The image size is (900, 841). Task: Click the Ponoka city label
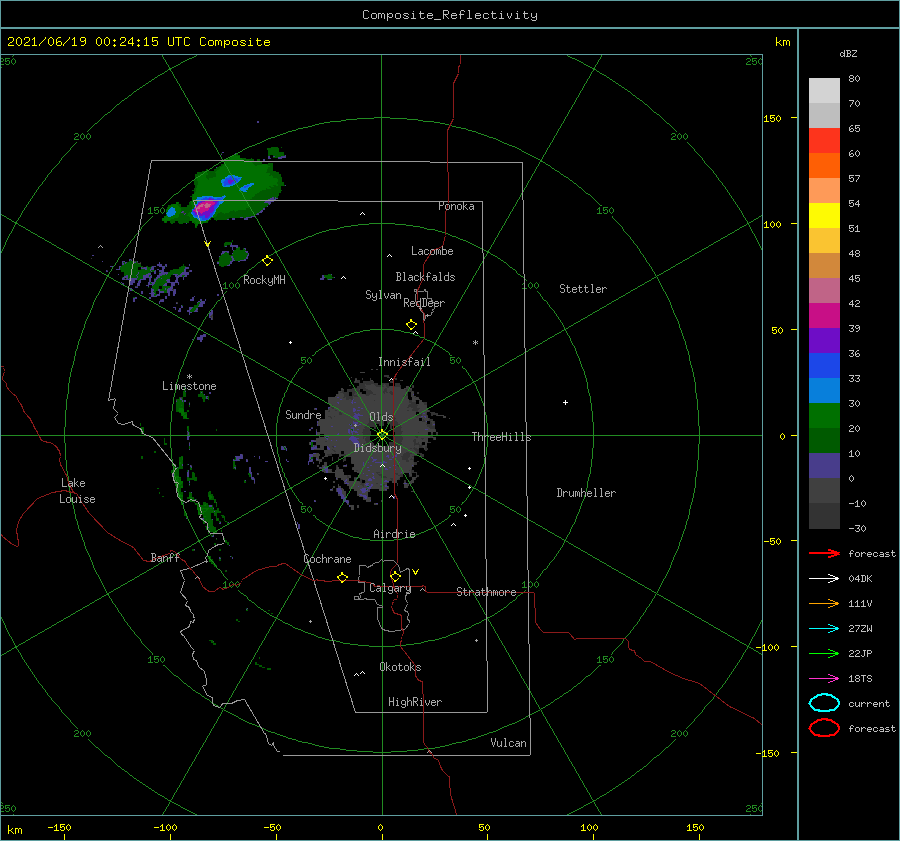click(x=456, y=206)
